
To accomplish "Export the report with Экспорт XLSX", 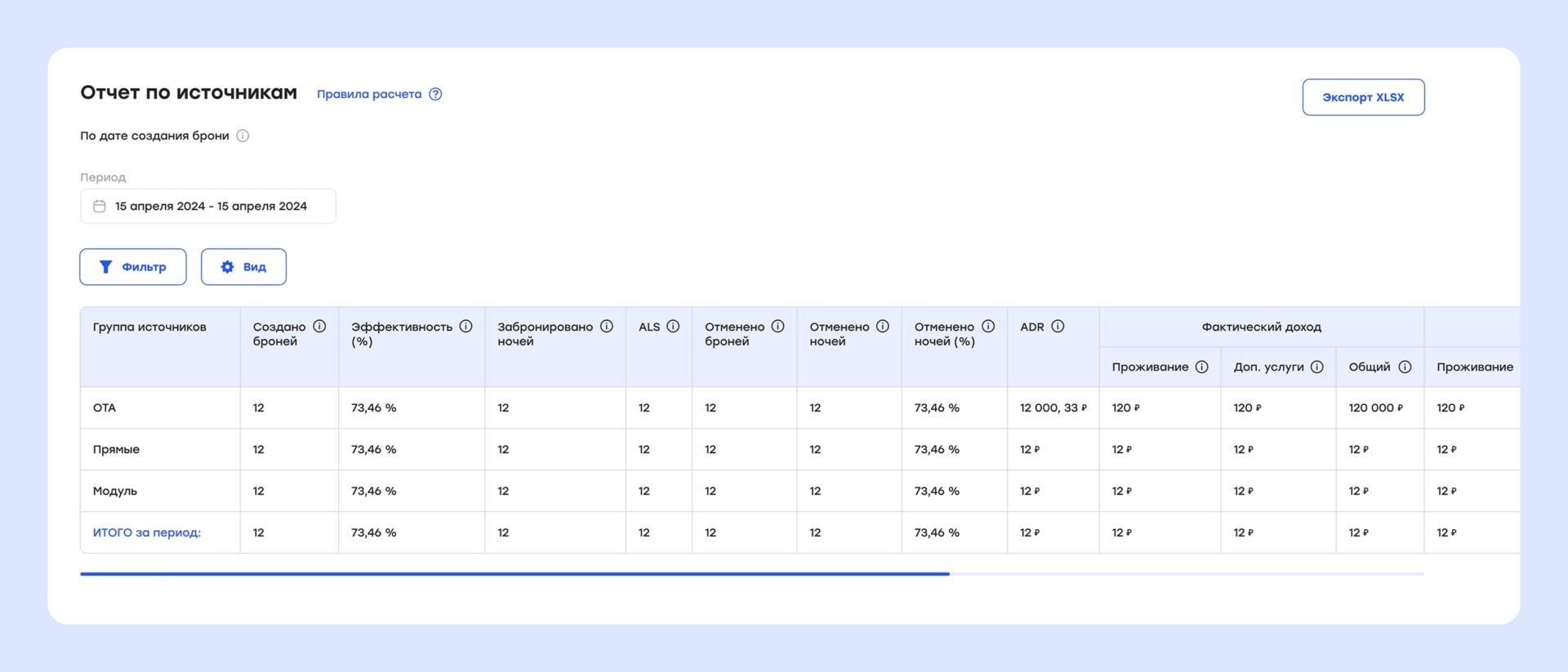I will 1363,97.
